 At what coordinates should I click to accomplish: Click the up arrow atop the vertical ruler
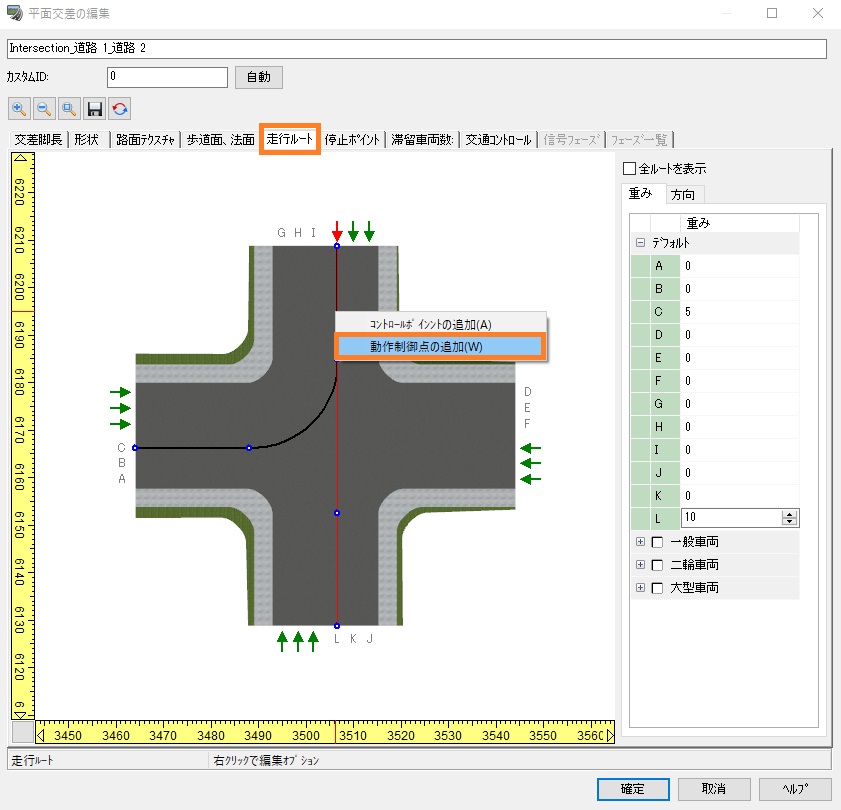click(x=22, y=158)
